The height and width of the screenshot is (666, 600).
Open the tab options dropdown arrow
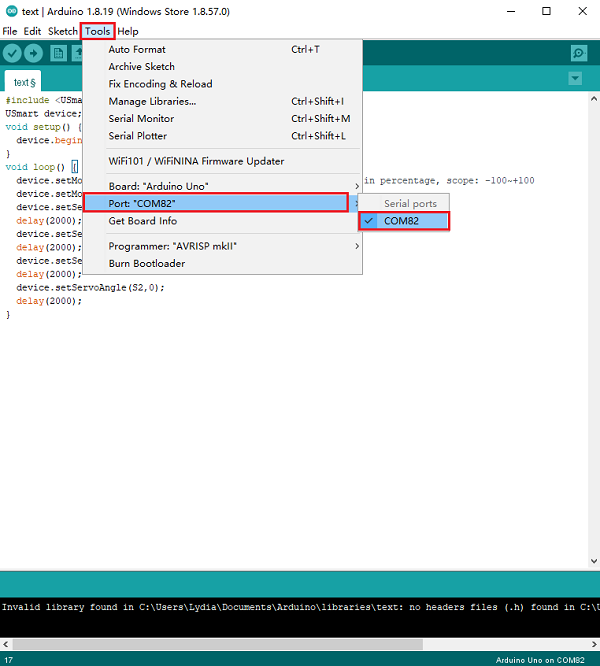pos(575,78)
